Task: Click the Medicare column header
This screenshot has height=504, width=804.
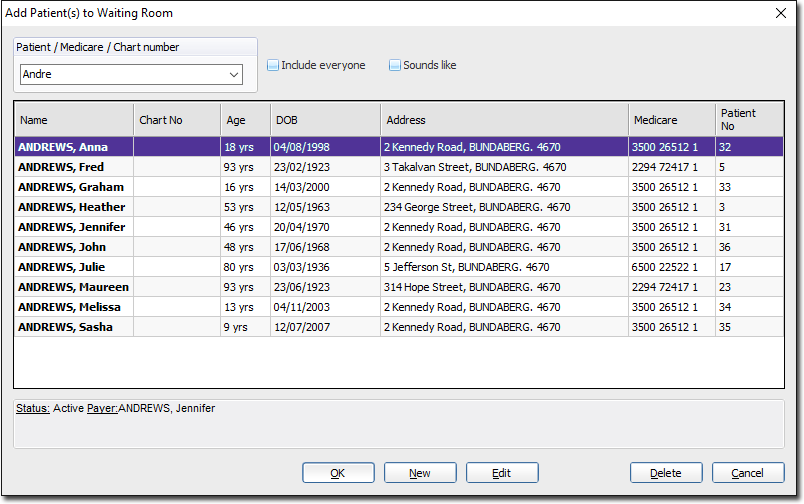Action: pos(670,120)
